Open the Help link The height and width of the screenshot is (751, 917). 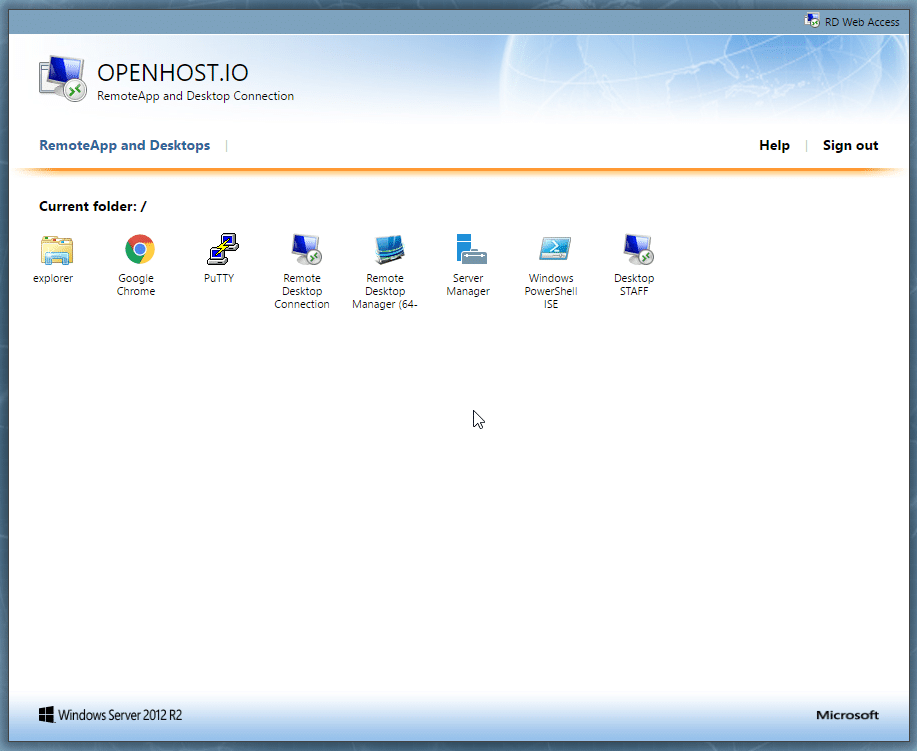[774, 146]
